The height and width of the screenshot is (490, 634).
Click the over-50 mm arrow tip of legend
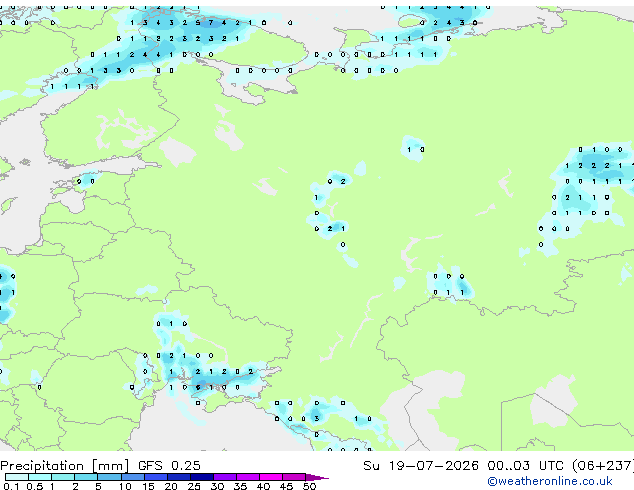point(317,477)
